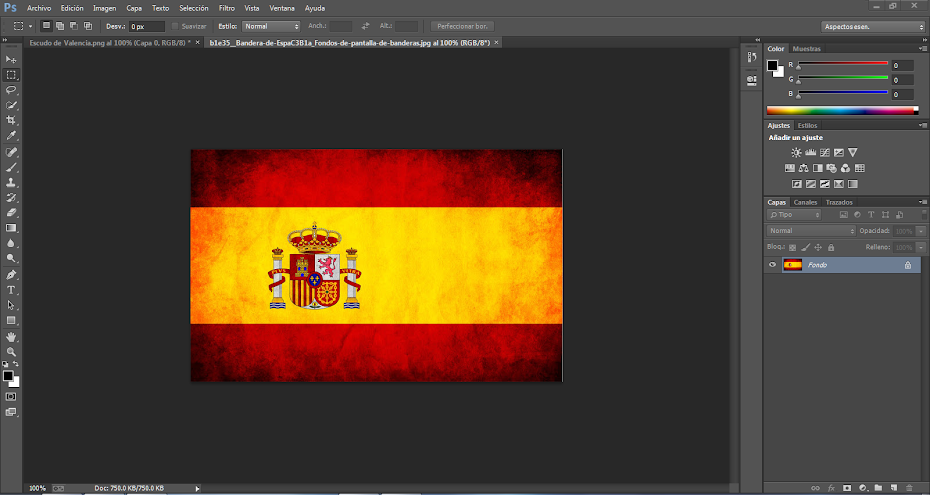Image resolution: width=930 pixels, height=495 pixels.
Task: Select the Brush tool
Action: 11,168
